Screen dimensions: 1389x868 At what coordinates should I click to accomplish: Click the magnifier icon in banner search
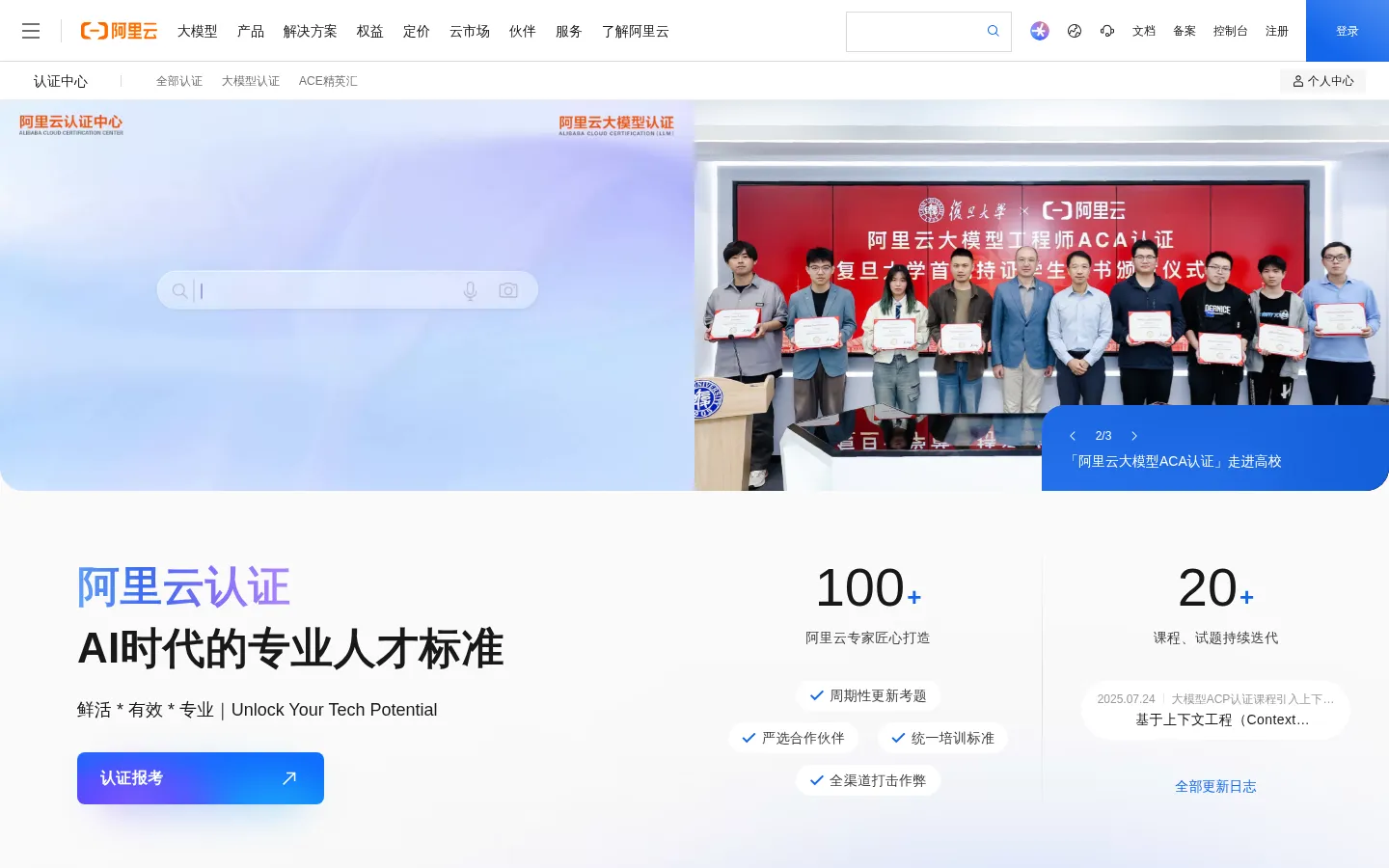click(179, 290)
